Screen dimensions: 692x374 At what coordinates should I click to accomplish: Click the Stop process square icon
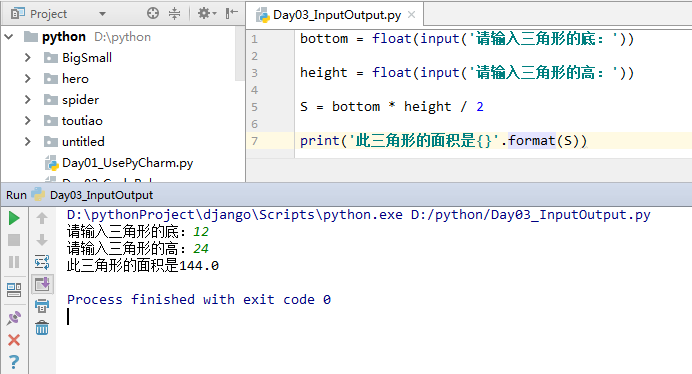pos(14,240)
